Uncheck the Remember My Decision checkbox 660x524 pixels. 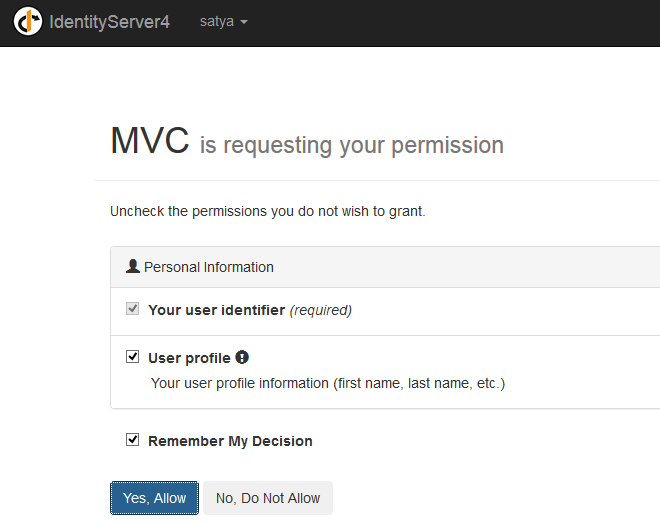(x=133, y=440)
